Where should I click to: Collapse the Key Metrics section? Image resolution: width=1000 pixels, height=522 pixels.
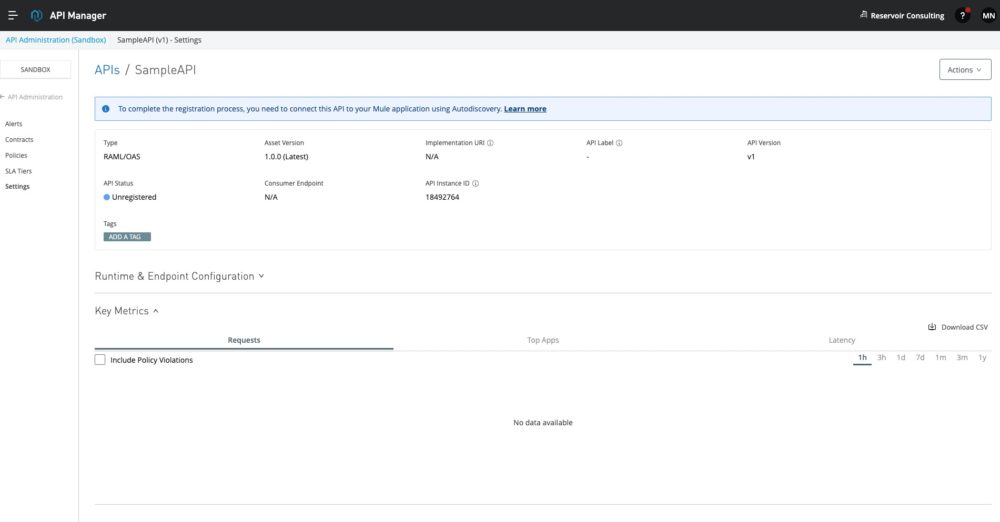pyautogui.click(x=126, y=311)
